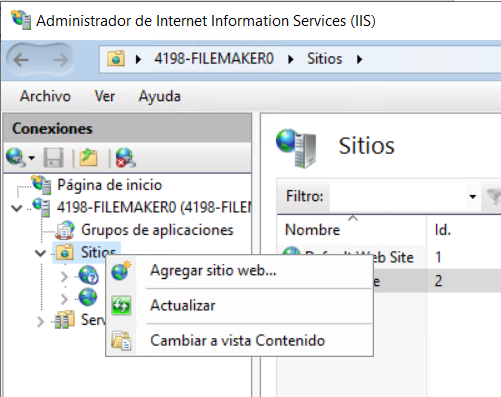The image size is (501, 397).
Task: Select Página de inicio tree node
Action: pyautogui.click(x=109, y=185)
